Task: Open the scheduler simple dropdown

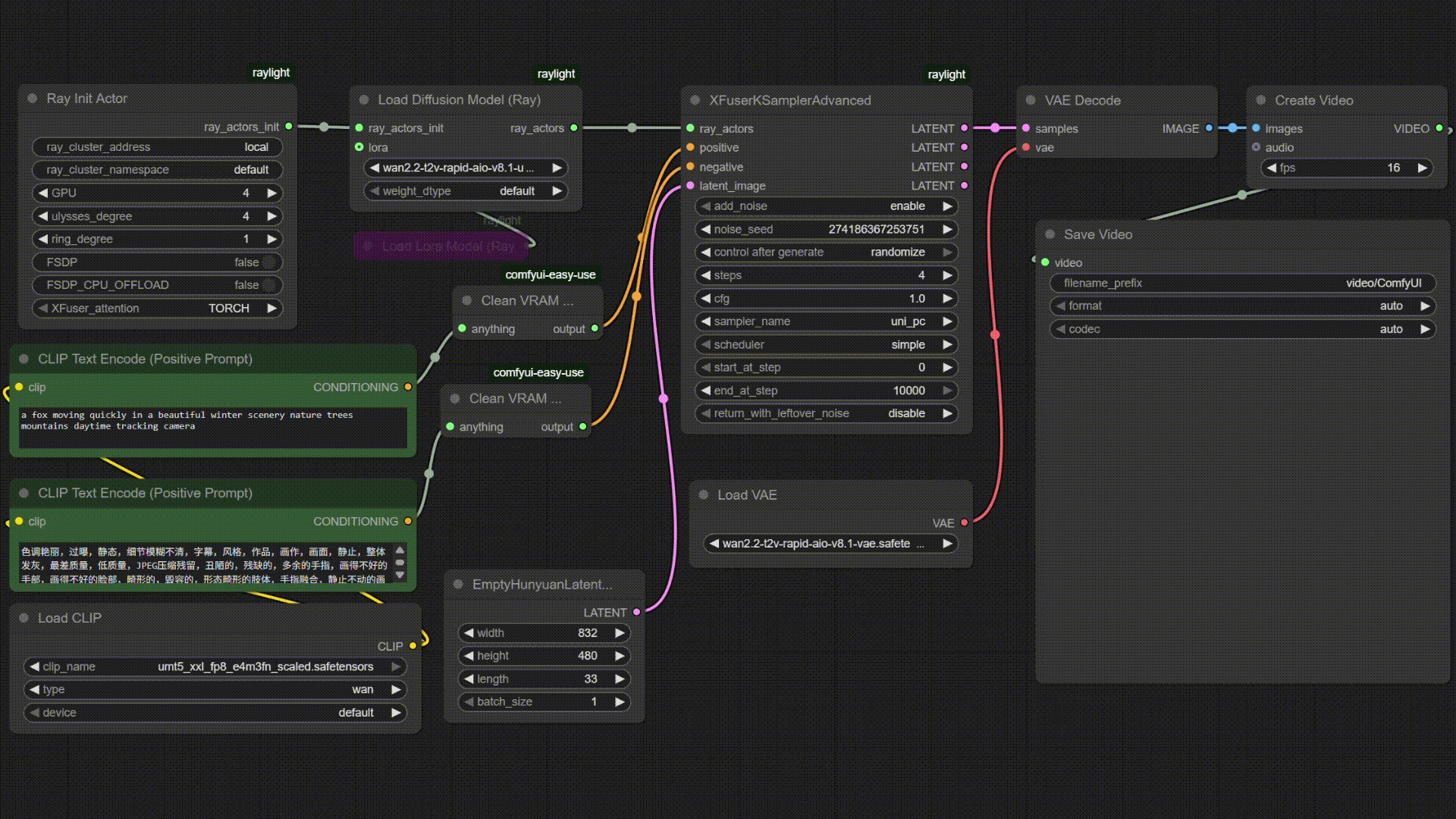Action: pos(826,344)
